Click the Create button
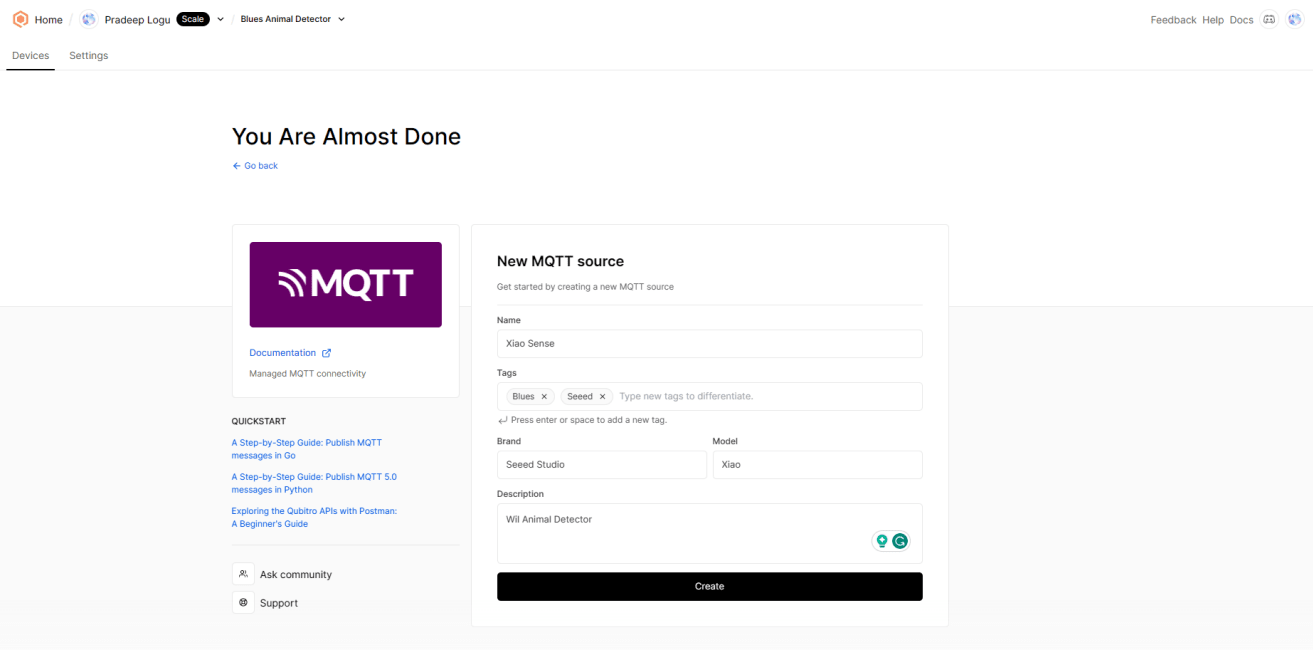 [x=709, y=586]
